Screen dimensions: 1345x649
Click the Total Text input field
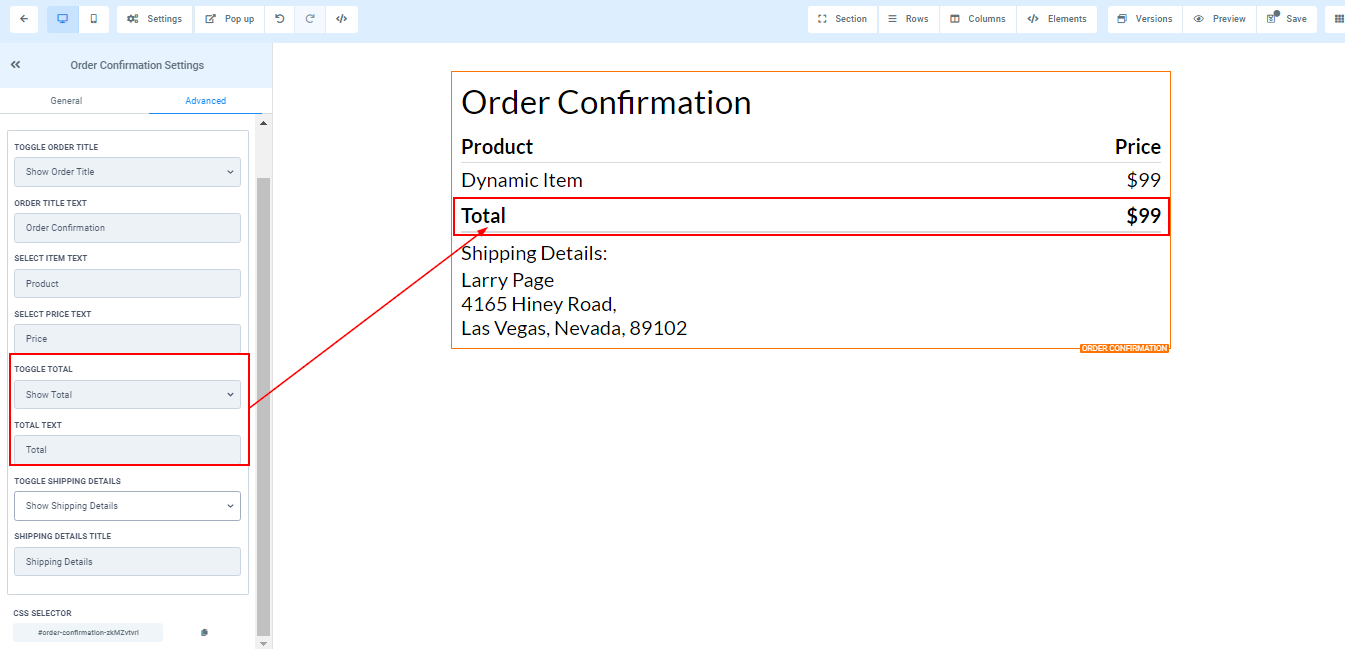pyautogui.click(x=127, y=450)
